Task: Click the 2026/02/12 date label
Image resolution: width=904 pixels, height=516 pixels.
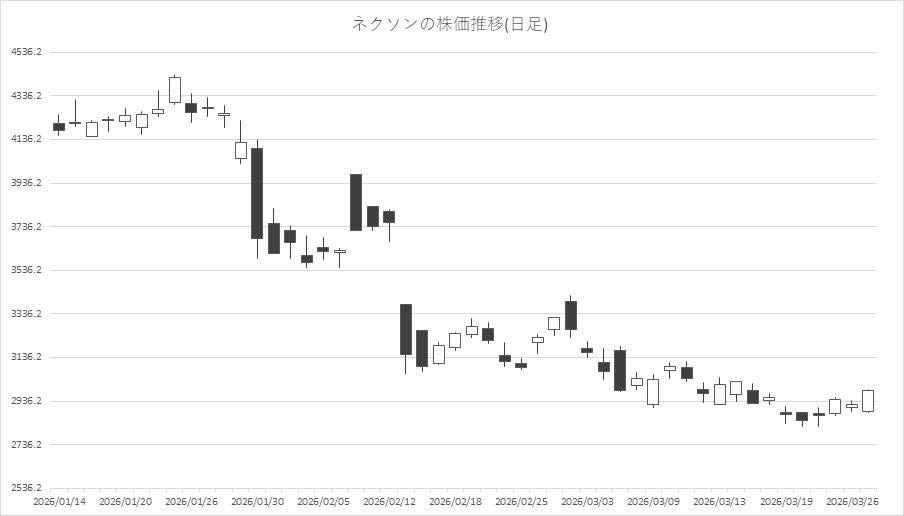Action: click(x=390, y=501)
